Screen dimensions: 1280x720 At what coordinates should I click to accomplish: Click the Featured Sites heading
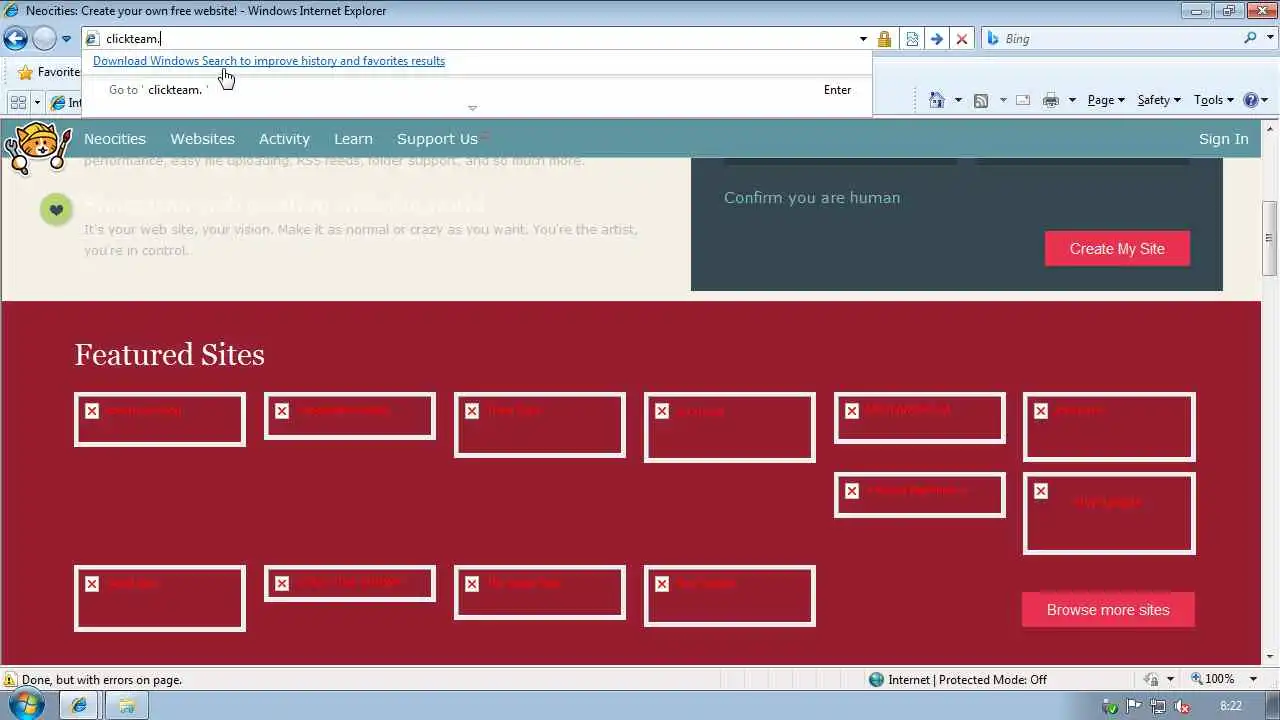pyautogui.click(x=169, y=355)
